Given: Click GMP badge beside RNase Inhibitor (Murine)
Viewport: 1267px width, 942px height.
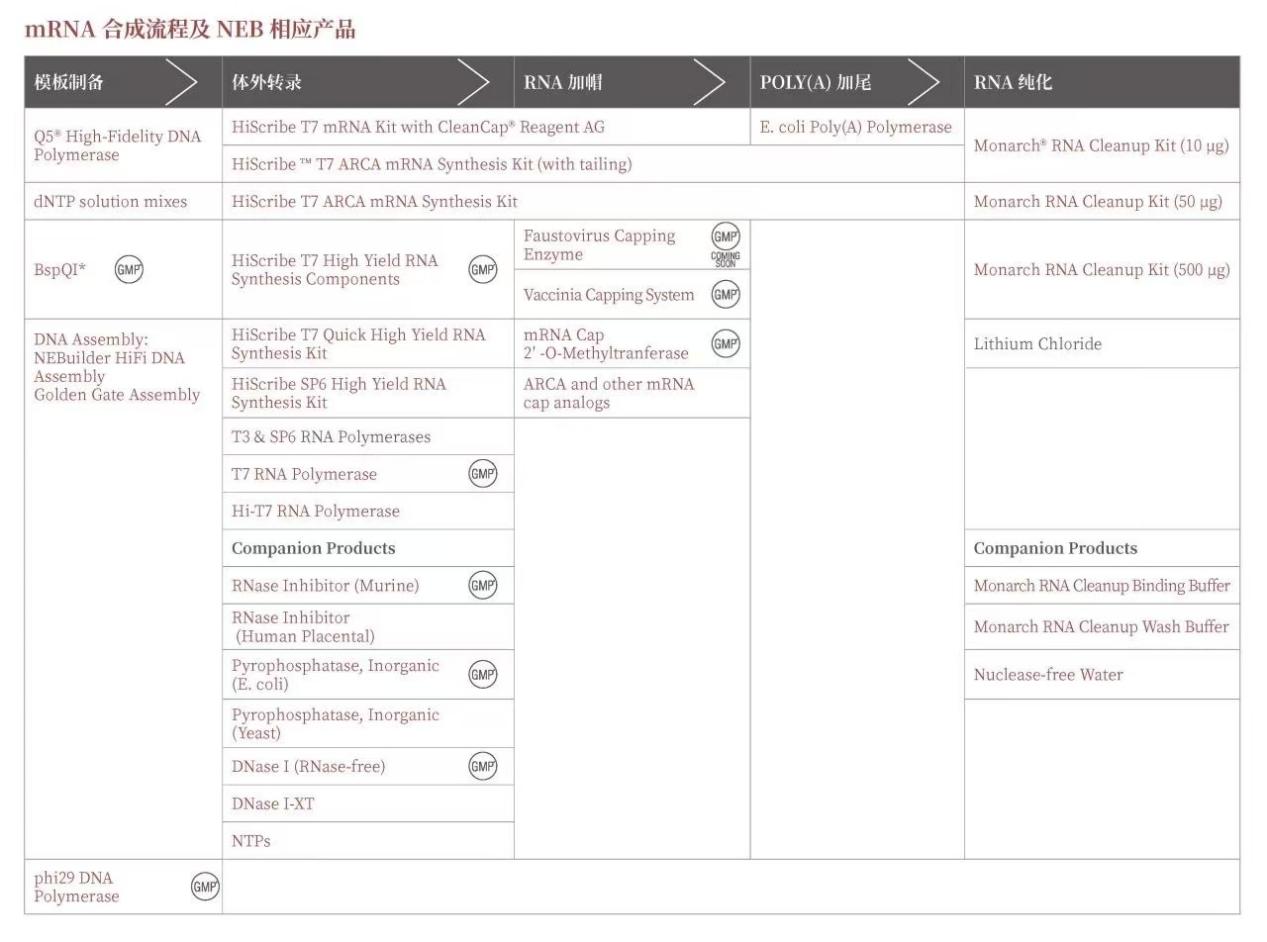Looking at the screenshot, I should 483,586.
